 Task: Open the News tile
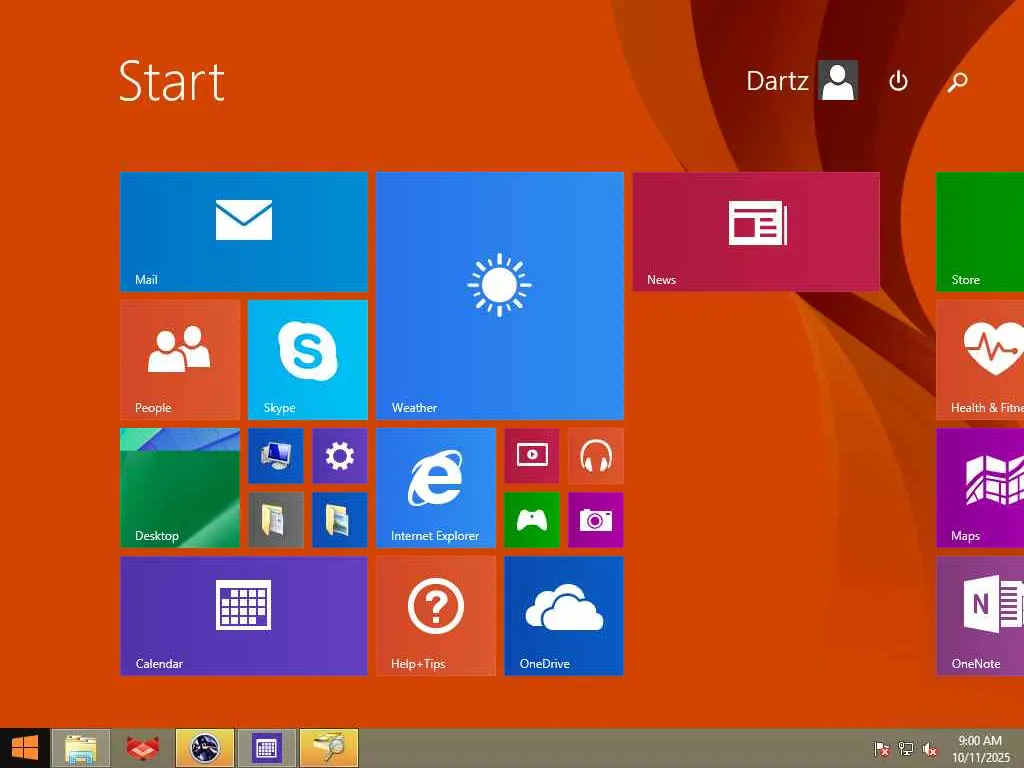click(x=756, y=231)
